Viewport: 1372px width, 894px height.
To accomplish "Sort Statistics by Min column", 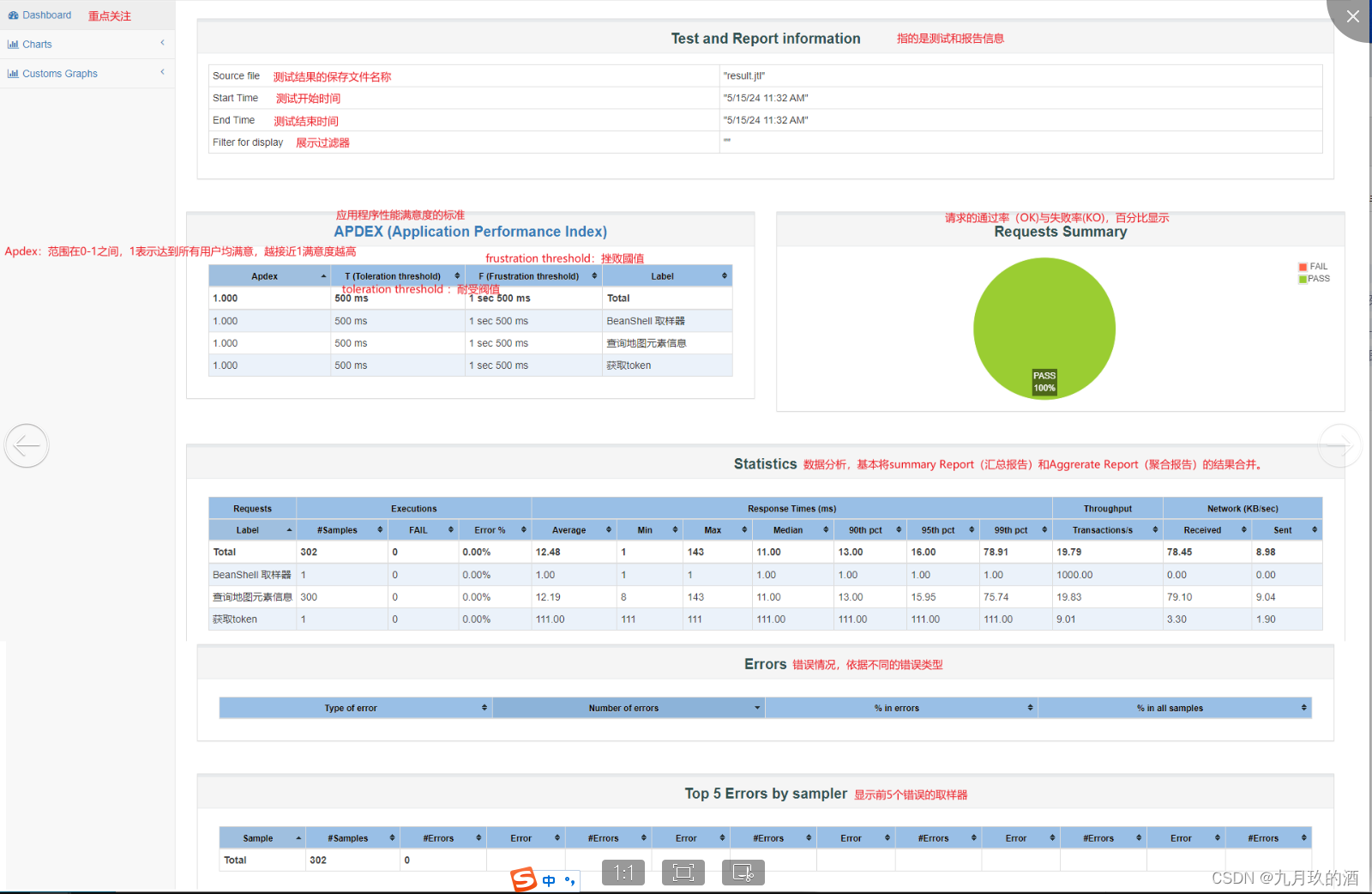I will [650, 530].
